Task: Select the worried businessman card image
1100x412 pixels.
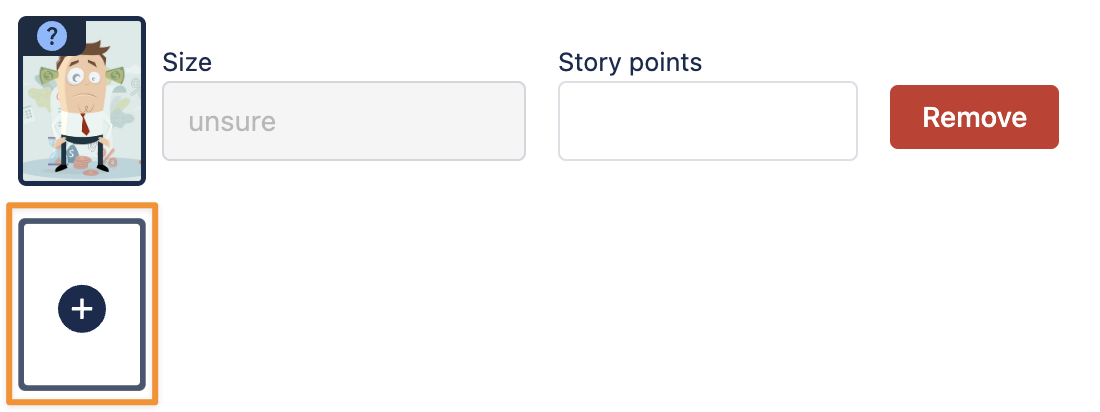Action: coord(82,110)
